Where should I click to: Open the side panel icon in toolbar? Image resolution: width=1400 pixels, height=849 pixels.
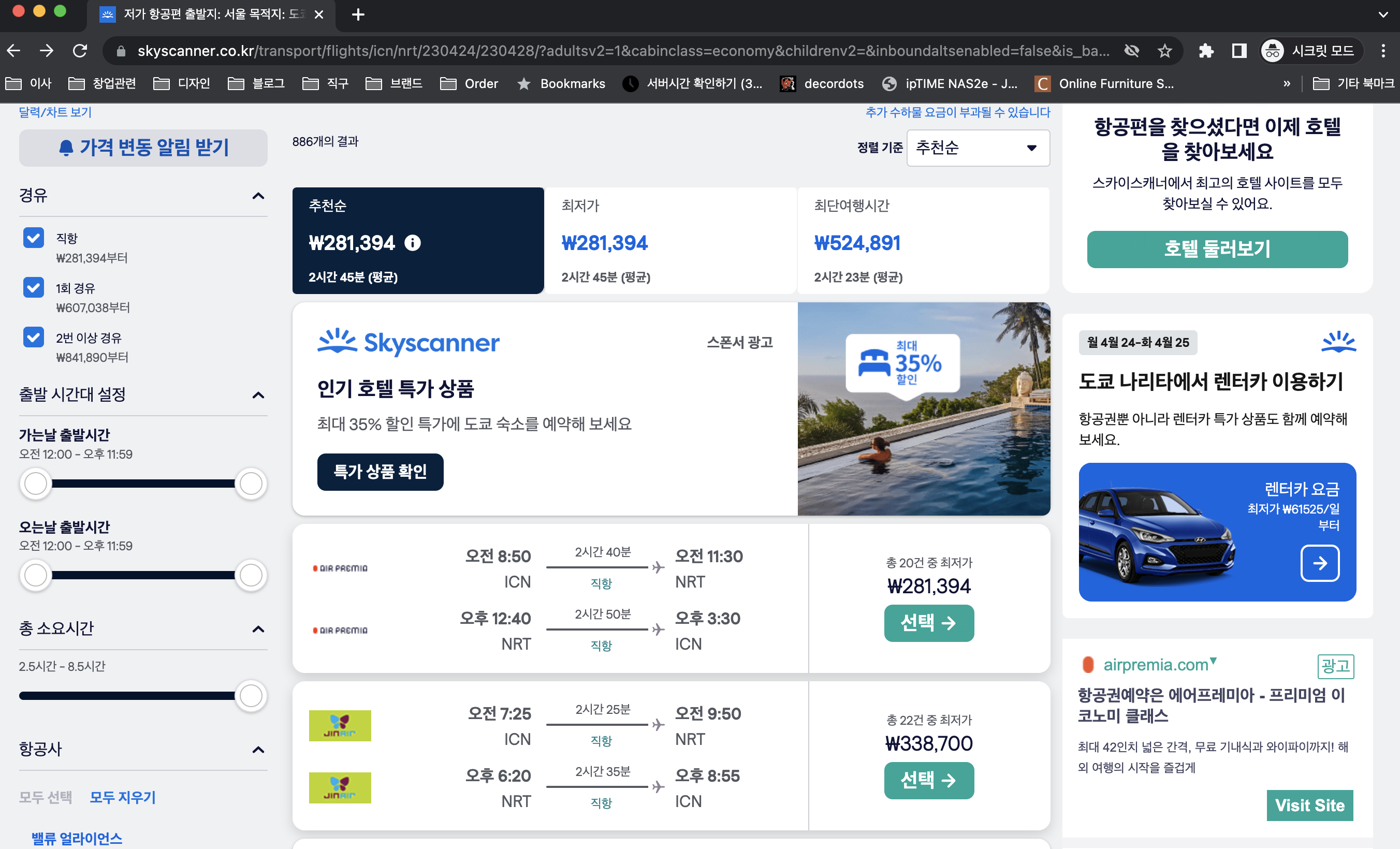pyautogui.click(x=1238, y=51)
